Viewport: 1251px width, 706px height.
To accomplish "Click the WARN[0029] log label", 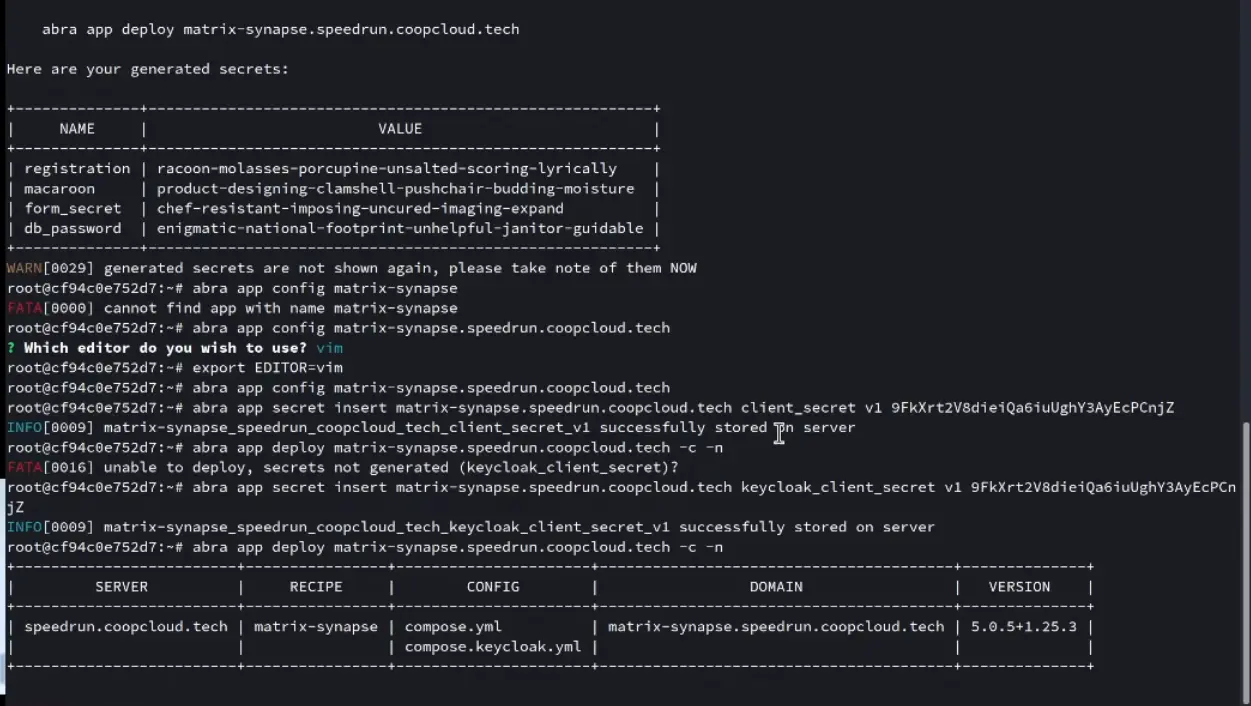I will (50, 268).
